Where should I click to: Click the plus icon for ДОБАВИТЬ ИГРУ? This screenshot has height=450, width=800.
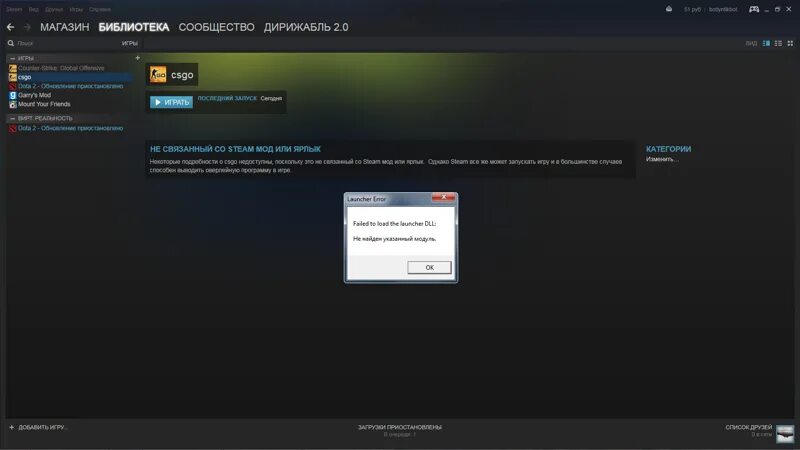coord(12,427)
